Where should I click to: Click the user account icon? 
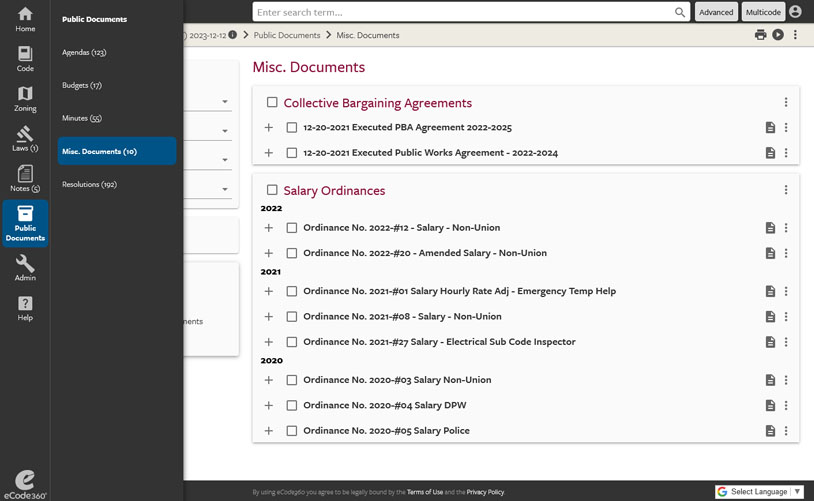pos(795,11)
